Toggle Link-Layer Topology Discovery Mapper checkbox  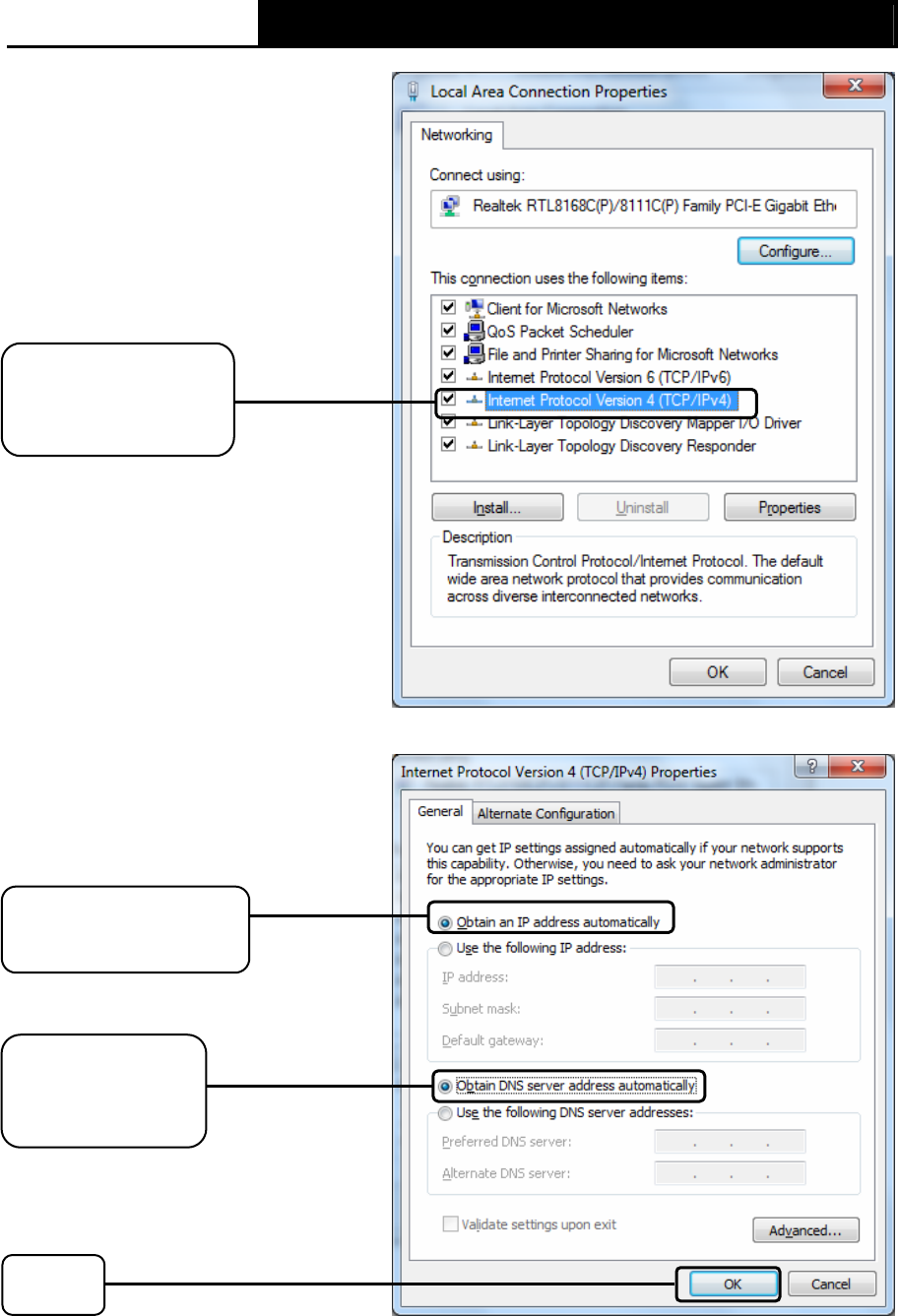[449, 422]
